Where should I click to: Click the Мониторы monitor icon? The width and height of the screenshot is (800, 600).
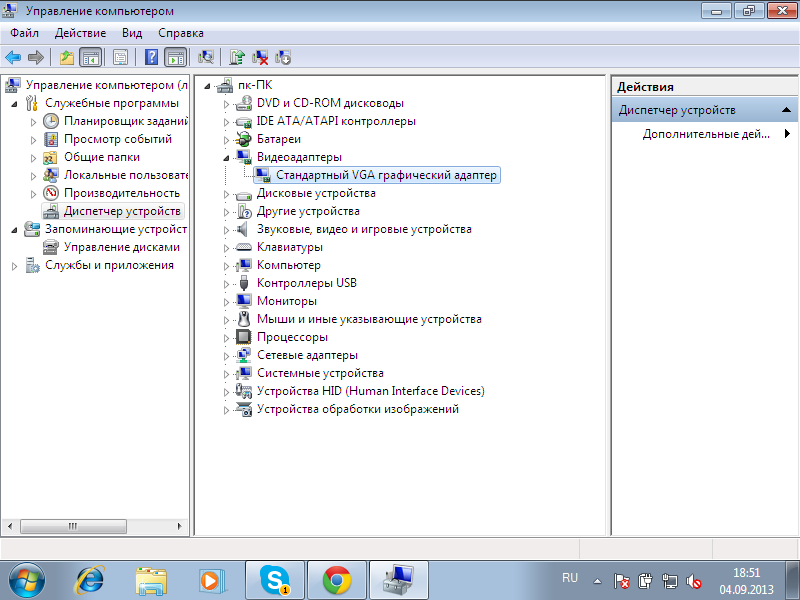(244, 301)
